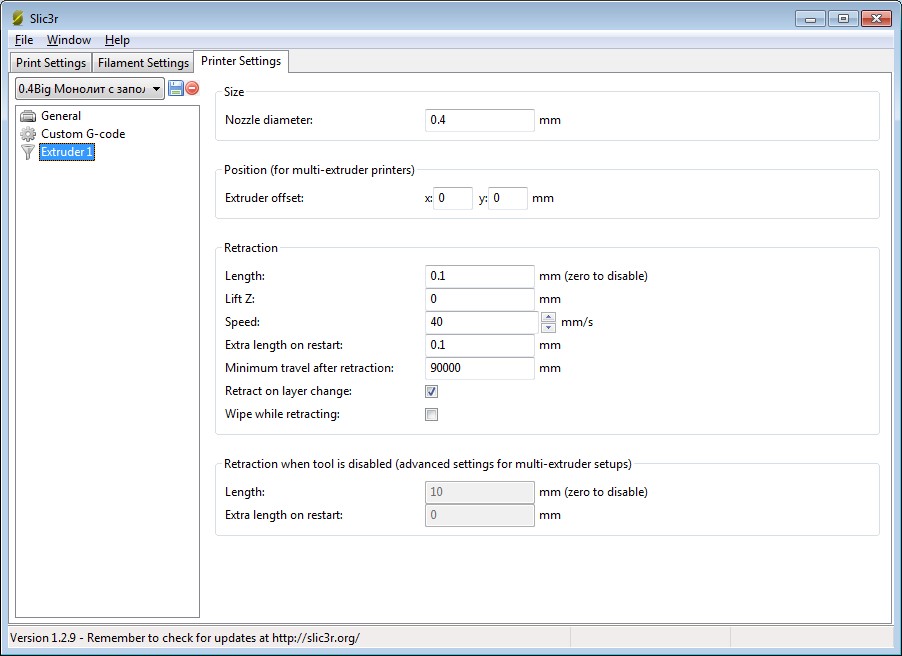Click the save preset floppy disk icon
The width and height of the screenshot is (902, 656).
176,88
